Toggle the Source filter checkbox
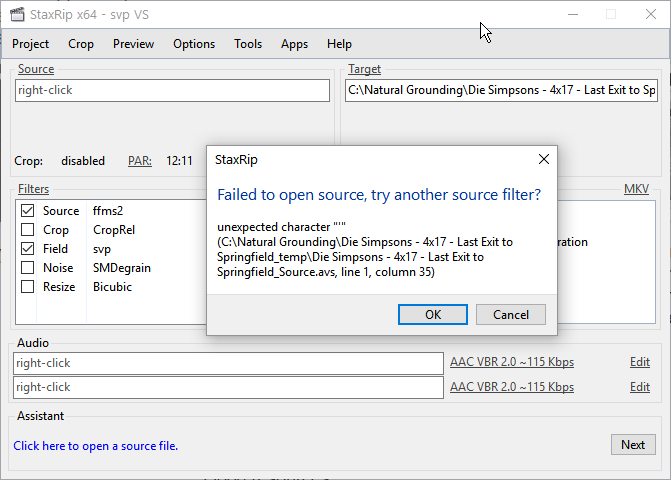Screen dimensions: 671x480 [27, 211]
